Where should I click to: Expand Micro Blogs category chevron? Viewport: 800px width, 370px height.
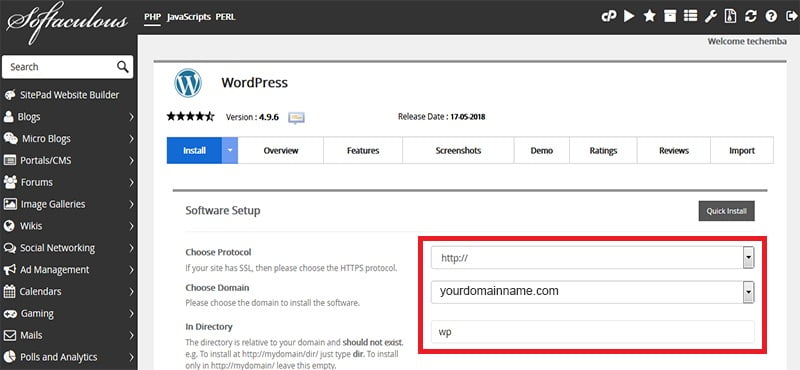pos(131,139)
